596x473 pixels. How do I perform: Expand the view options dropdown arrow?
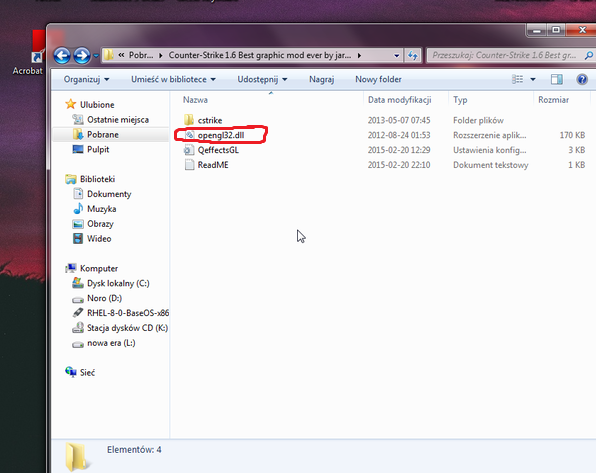[533, 79]
